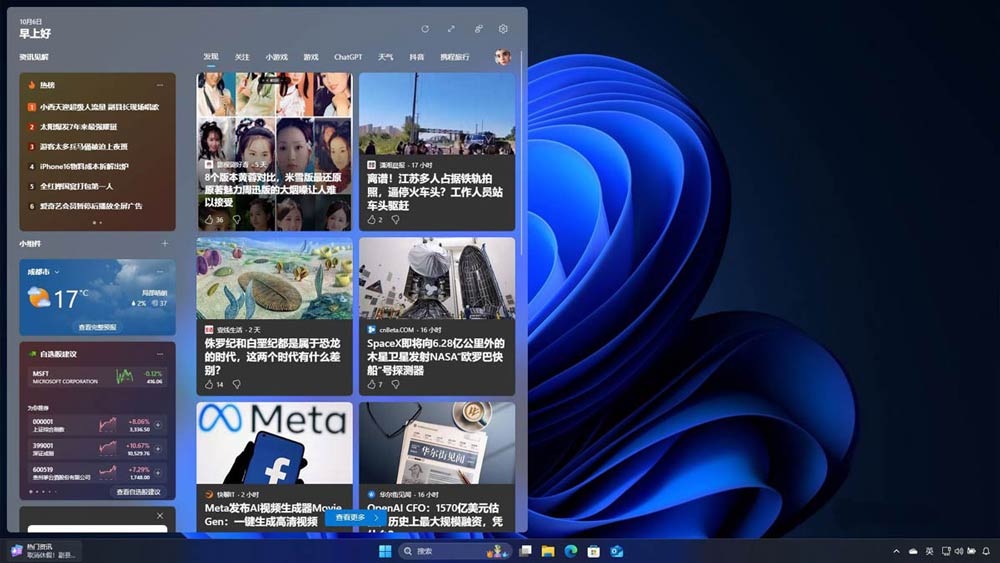Select the 天气 tab
This screenshot has height=563, width=1000.
coord(386,58)
